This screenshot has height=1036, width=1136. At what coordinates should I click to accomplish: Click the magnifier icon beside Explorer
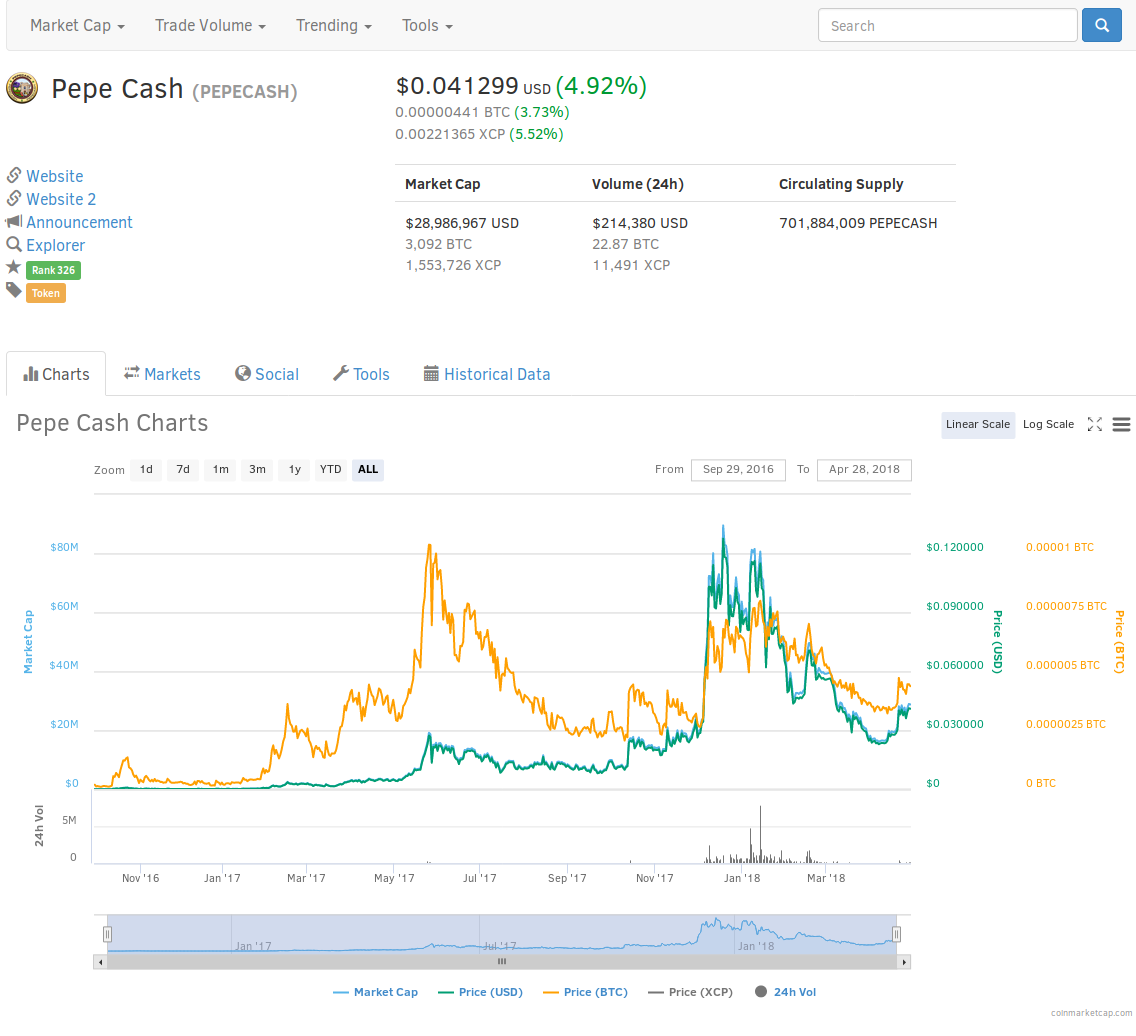coord(14,245)
